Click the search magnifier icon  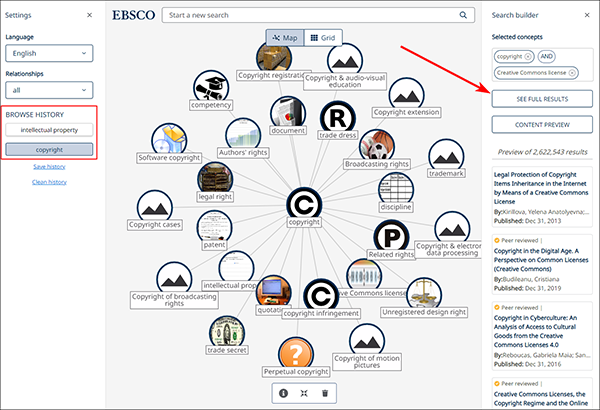tap(463, 15)
